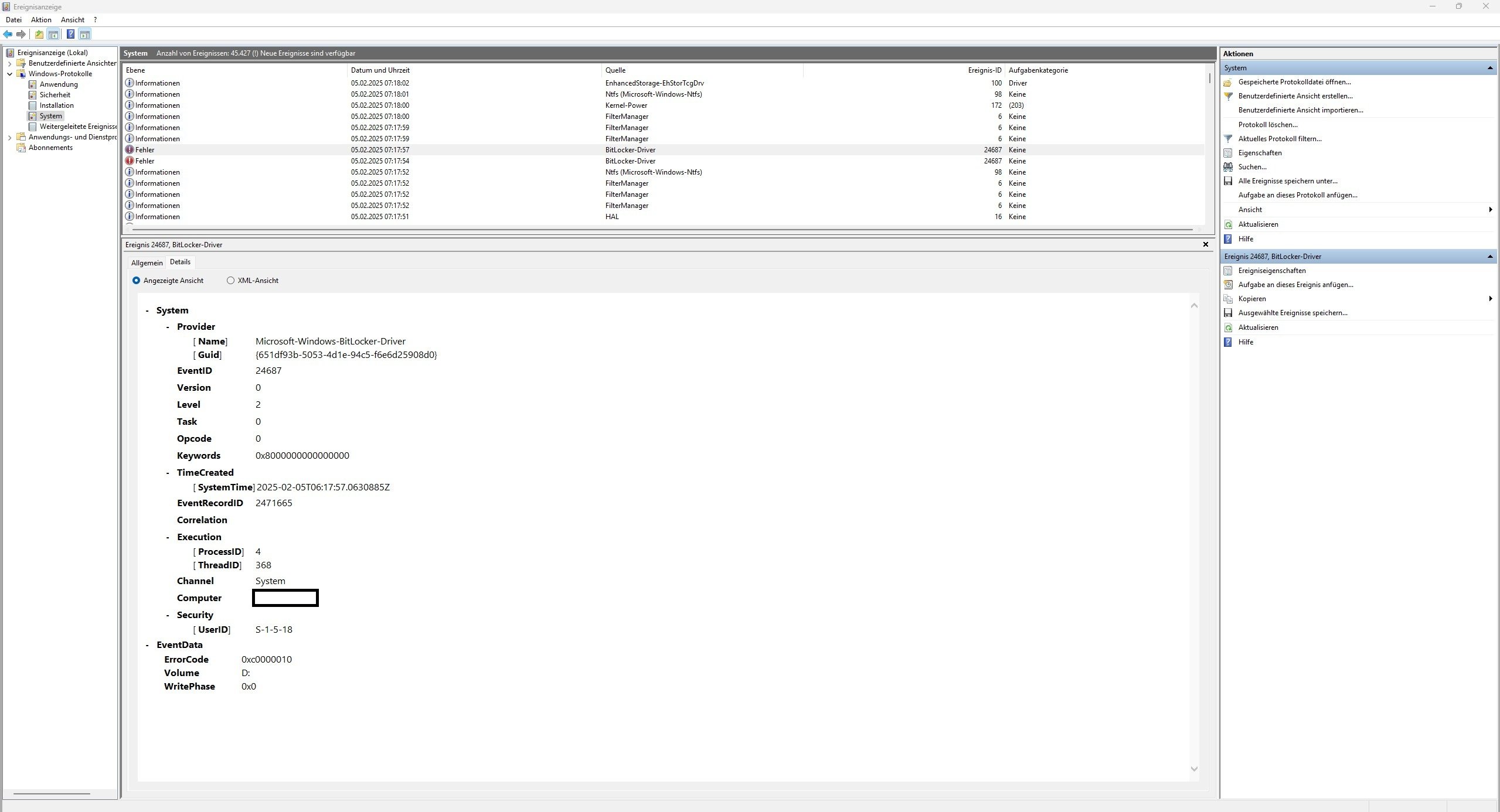This screenshot has height=812, width=1500.
Task: Click filter icon for Aktuelles Protokoll filtern
Action: pos(1228,139)
